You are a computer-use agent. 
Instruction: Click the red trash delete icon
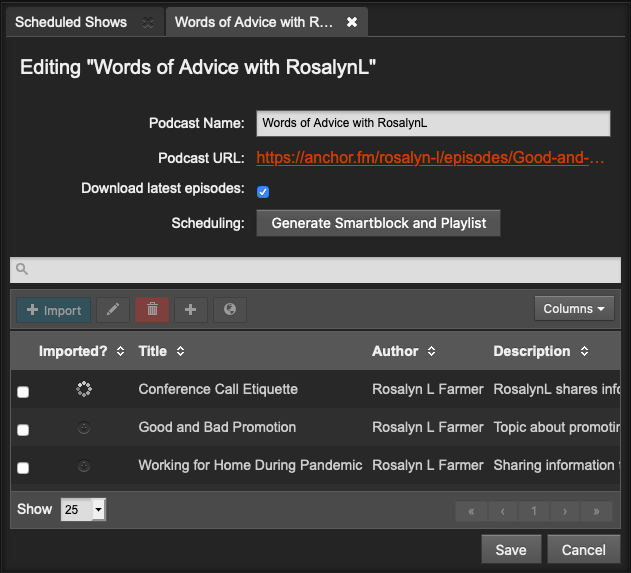click(x=152, y=310)
